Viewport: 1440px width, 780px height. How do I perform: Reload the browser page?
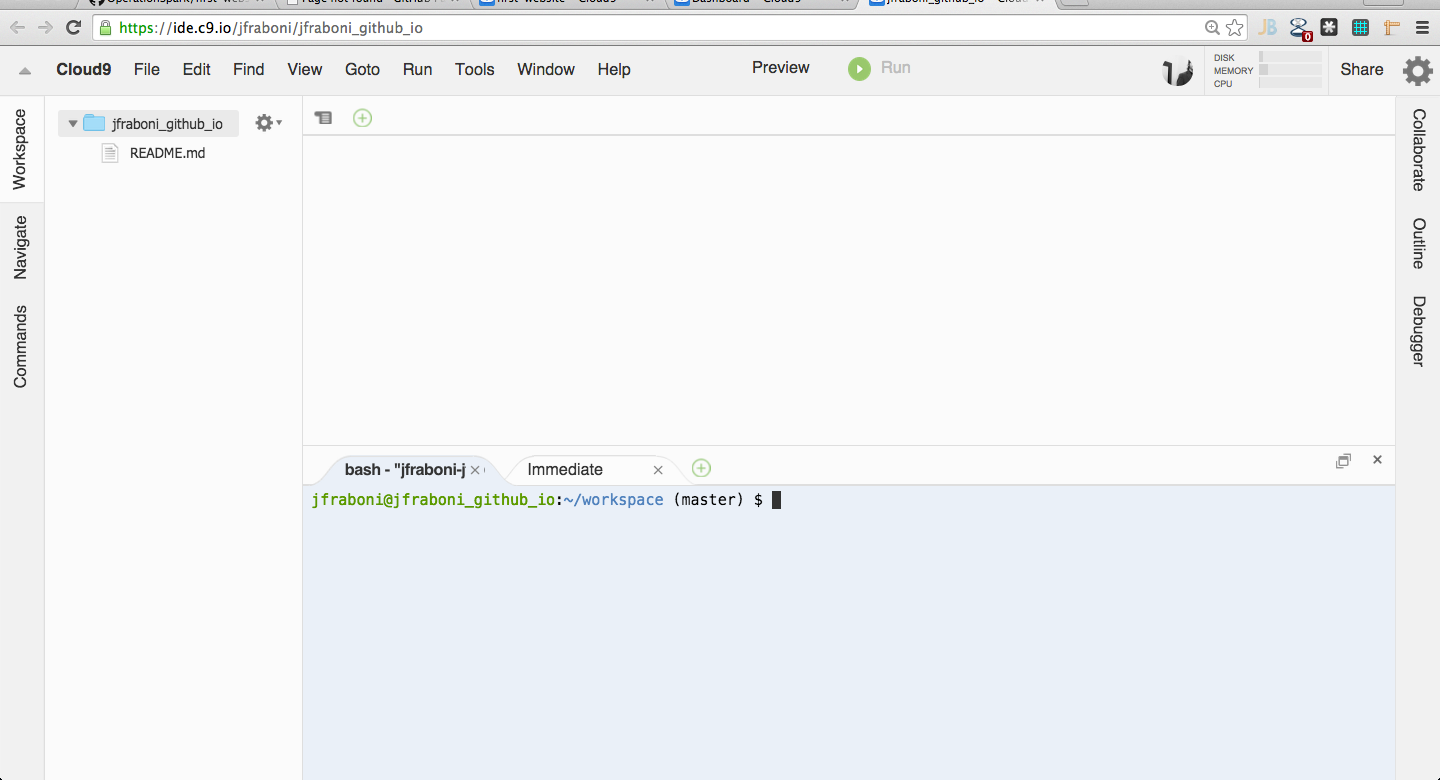[73, 28]
